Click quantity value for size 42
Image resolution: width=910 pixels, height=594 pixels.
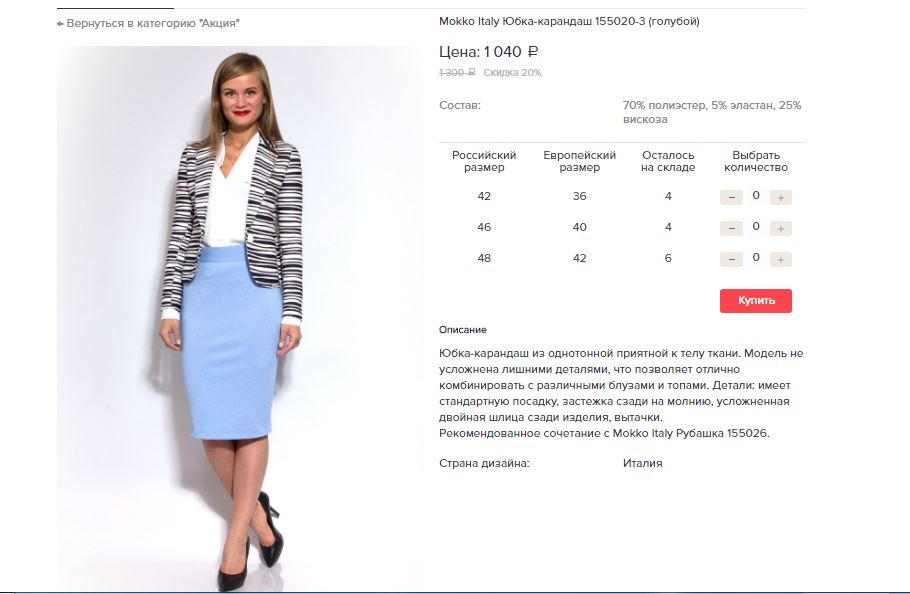[756, 195]
